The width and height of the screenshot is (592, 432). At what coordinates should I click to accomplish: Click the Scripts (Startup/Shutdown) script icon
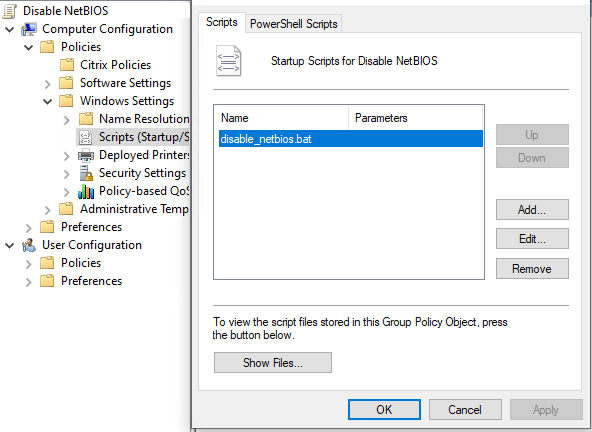[86, 137]
